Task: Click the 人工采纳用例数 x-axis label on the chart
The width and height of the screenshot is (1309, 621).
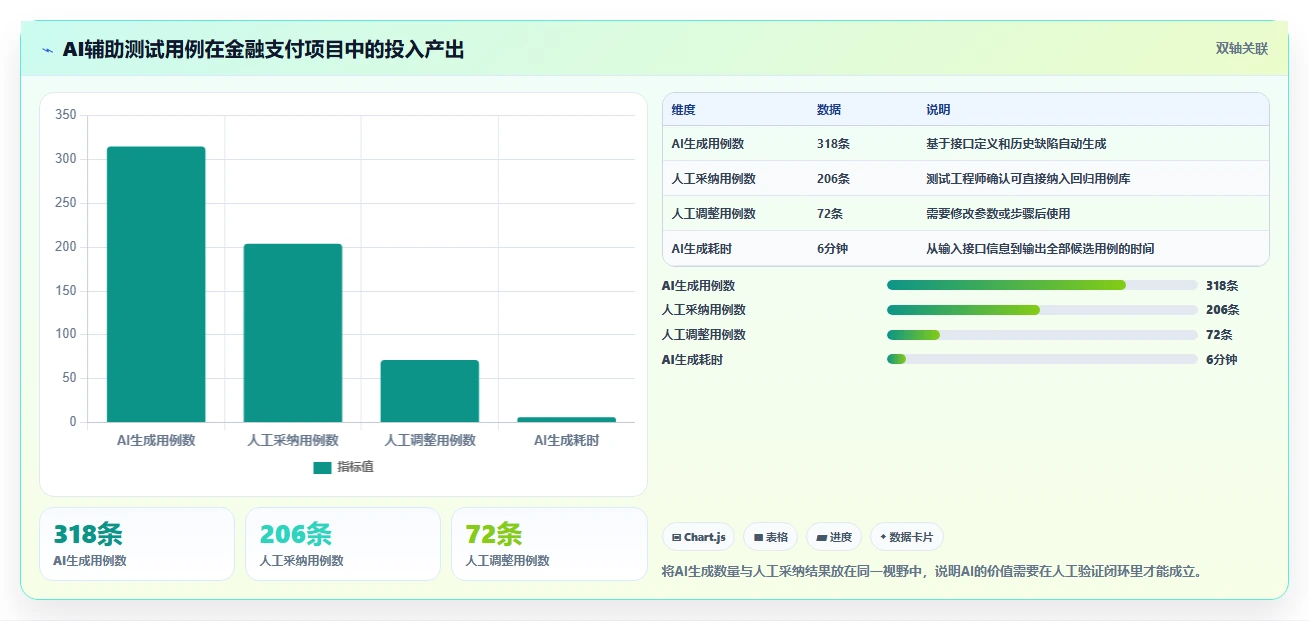Action: (293, 440)
